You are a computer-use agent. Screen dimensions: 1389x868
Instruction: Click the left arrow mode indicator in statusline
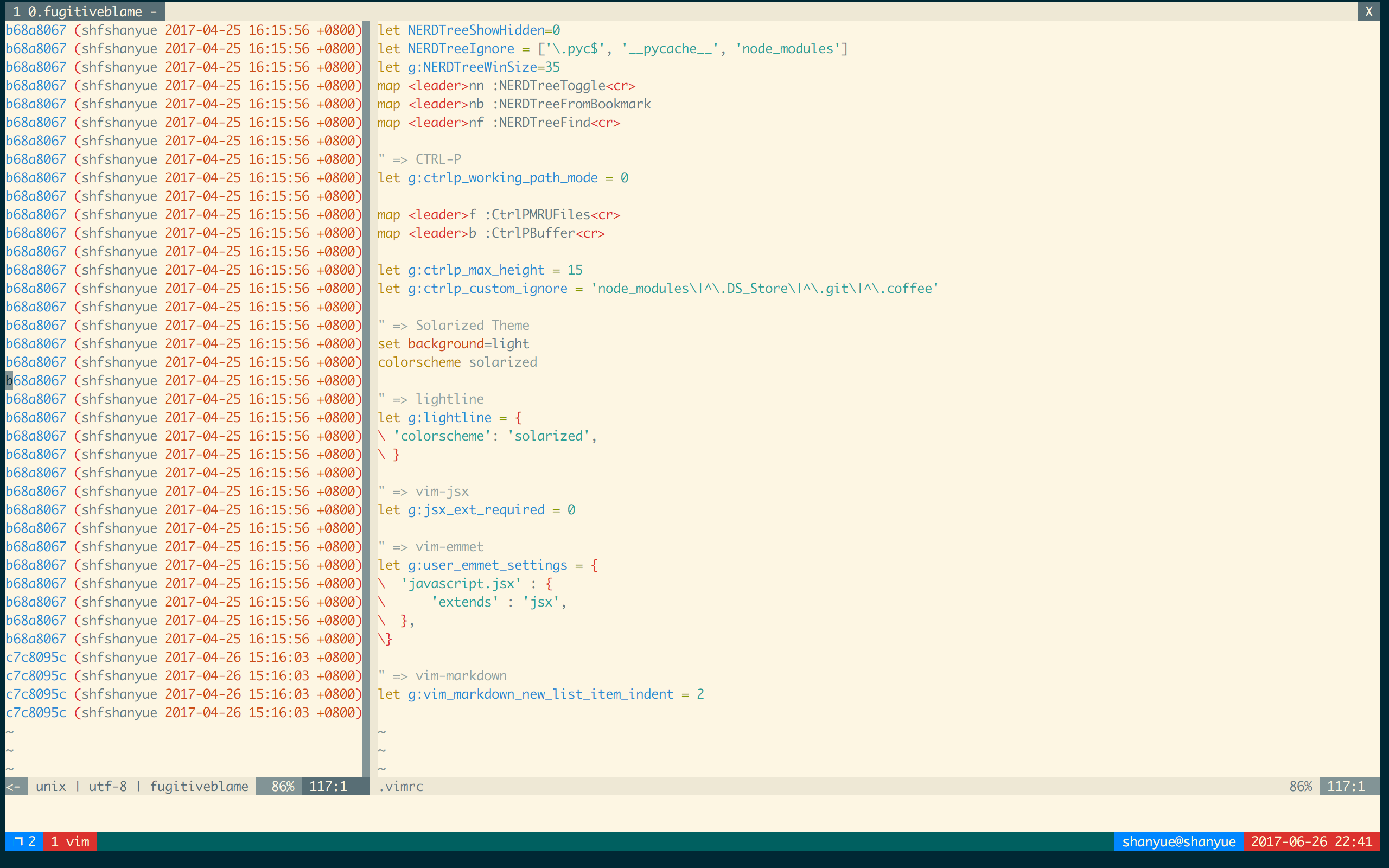click(x=15, y=786)
